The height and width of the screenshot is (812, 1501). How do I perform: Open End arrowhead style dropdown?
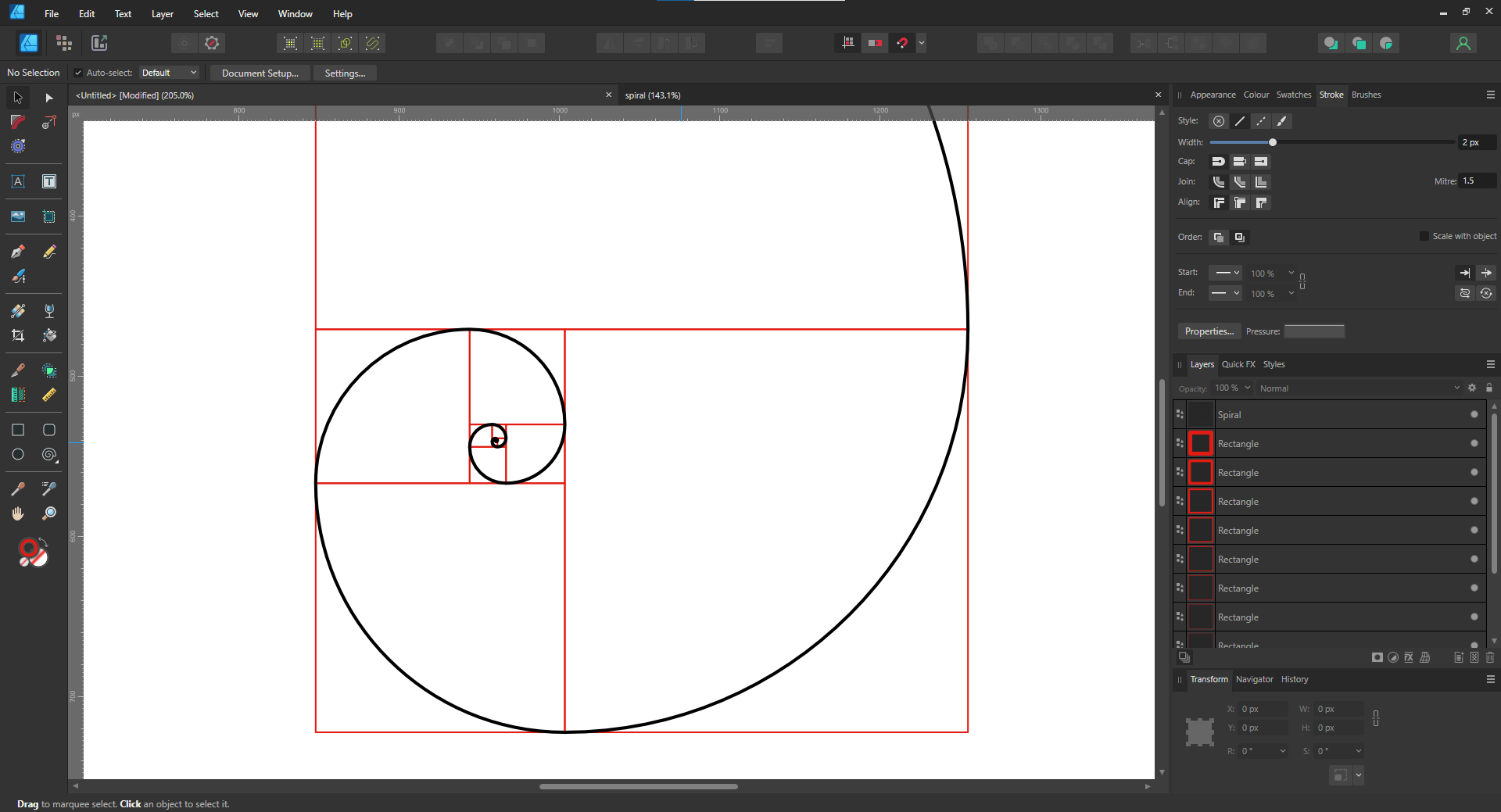tap(1226, 293)
